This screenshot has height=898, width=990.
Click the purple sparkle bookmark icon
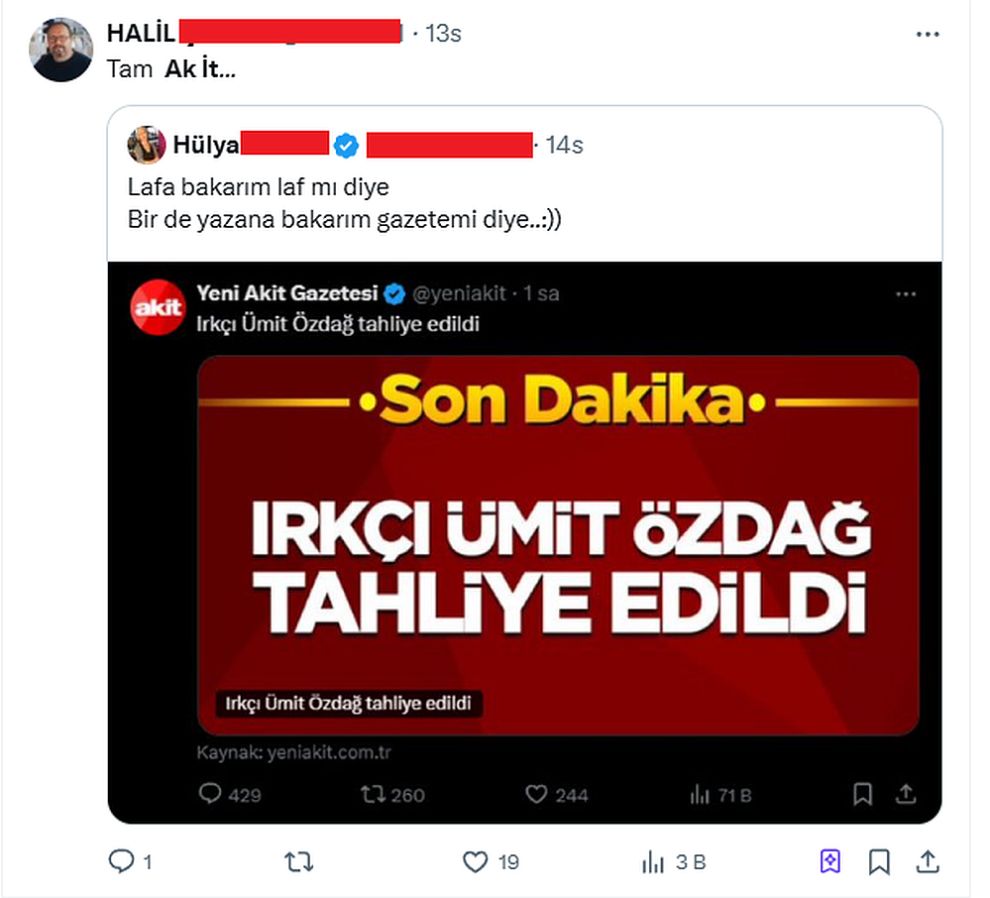830,861
